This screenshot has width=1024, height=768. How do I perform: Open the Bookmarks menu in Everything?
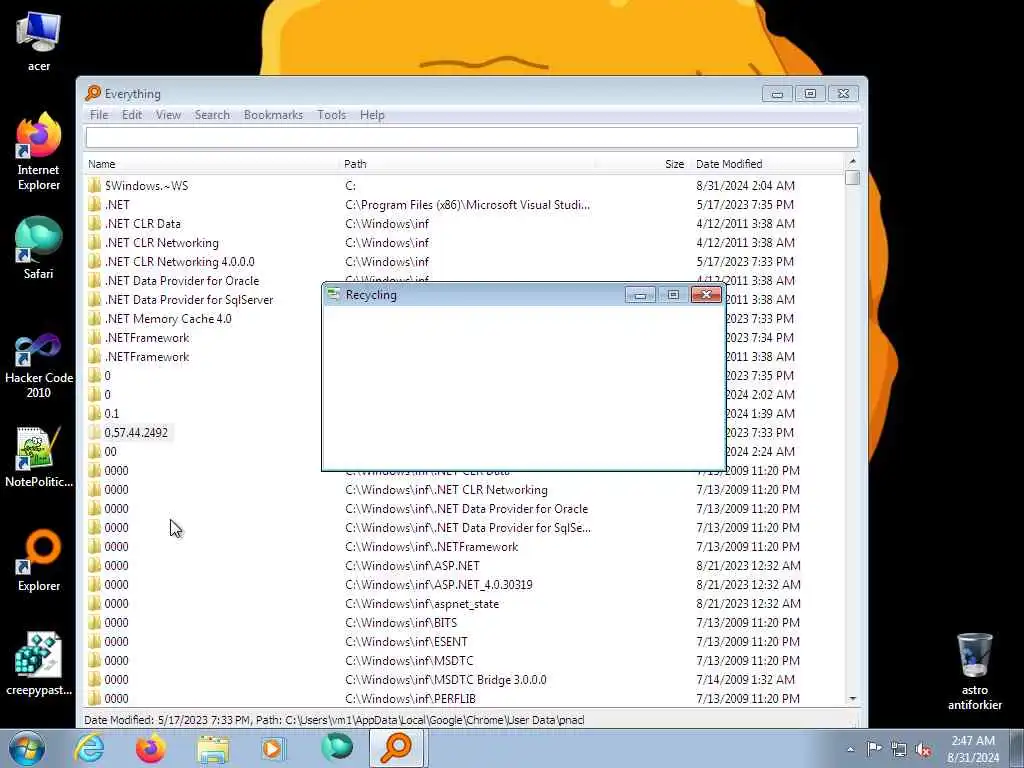(x=273, y=115)
